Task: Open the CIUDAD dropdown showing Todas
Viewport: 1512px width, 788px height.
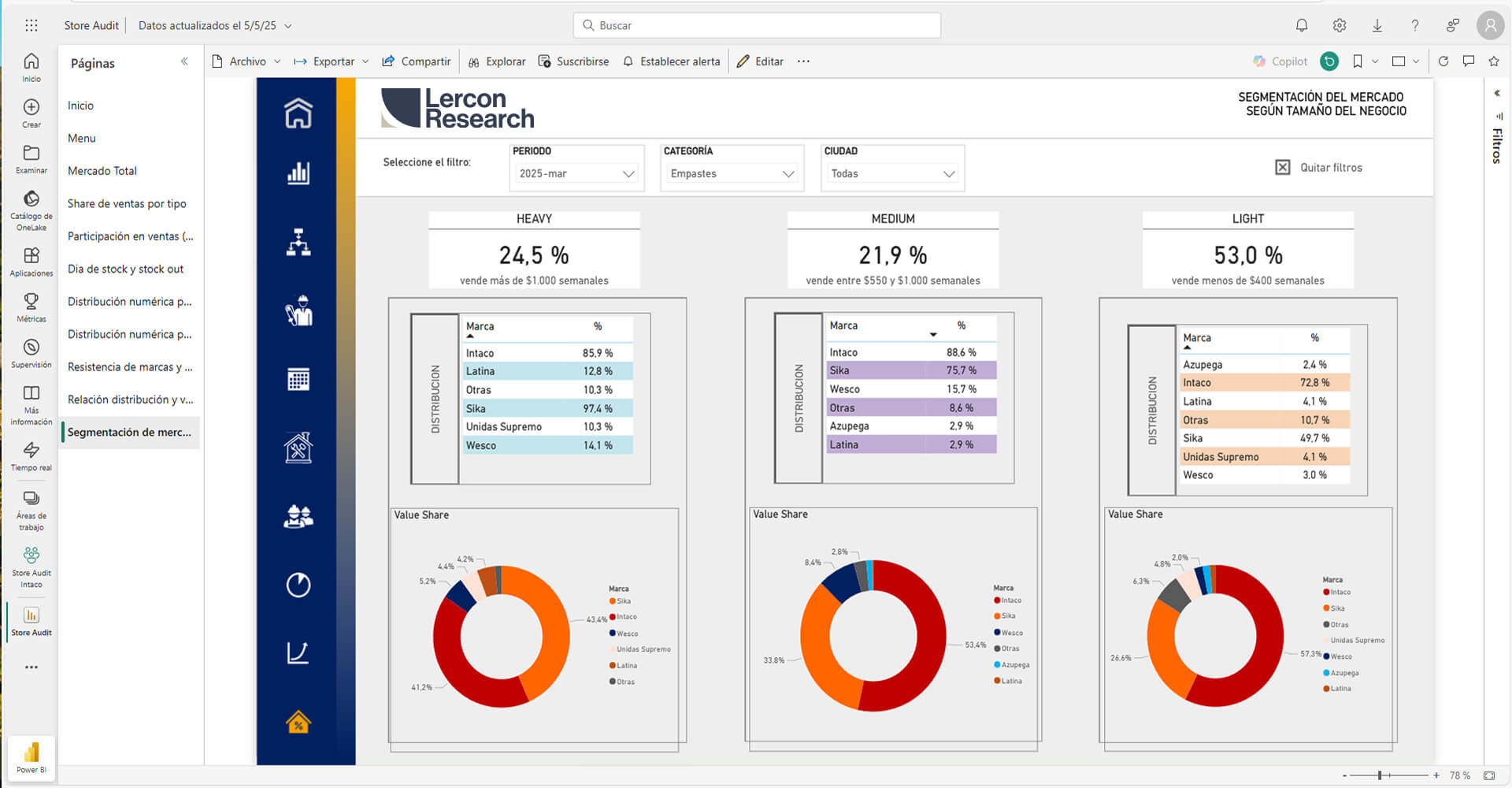Action: [892, 173]
